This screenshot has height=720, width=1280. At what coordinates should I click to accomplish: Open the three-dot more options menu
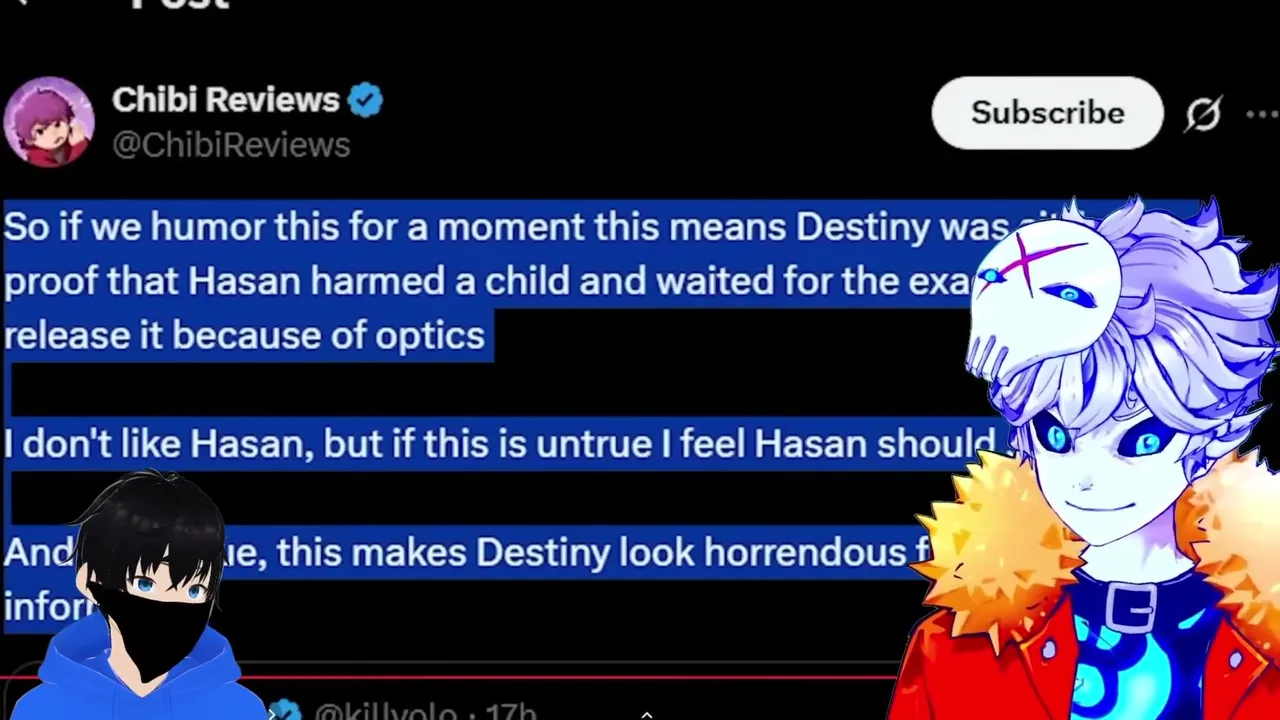(1262, 114)
